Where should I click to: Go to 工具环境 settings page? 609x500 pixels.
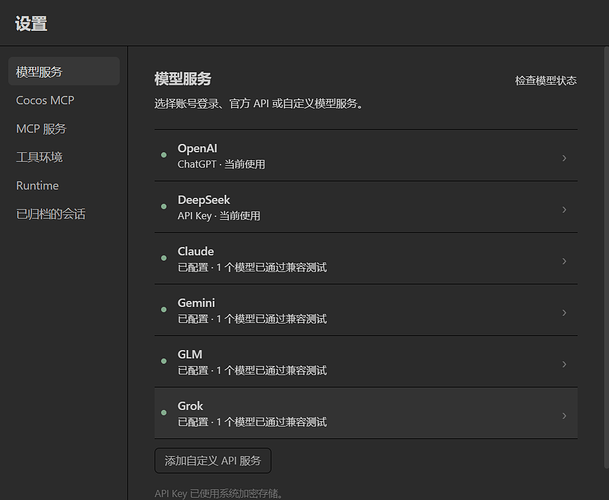click(x=39, y=157)
